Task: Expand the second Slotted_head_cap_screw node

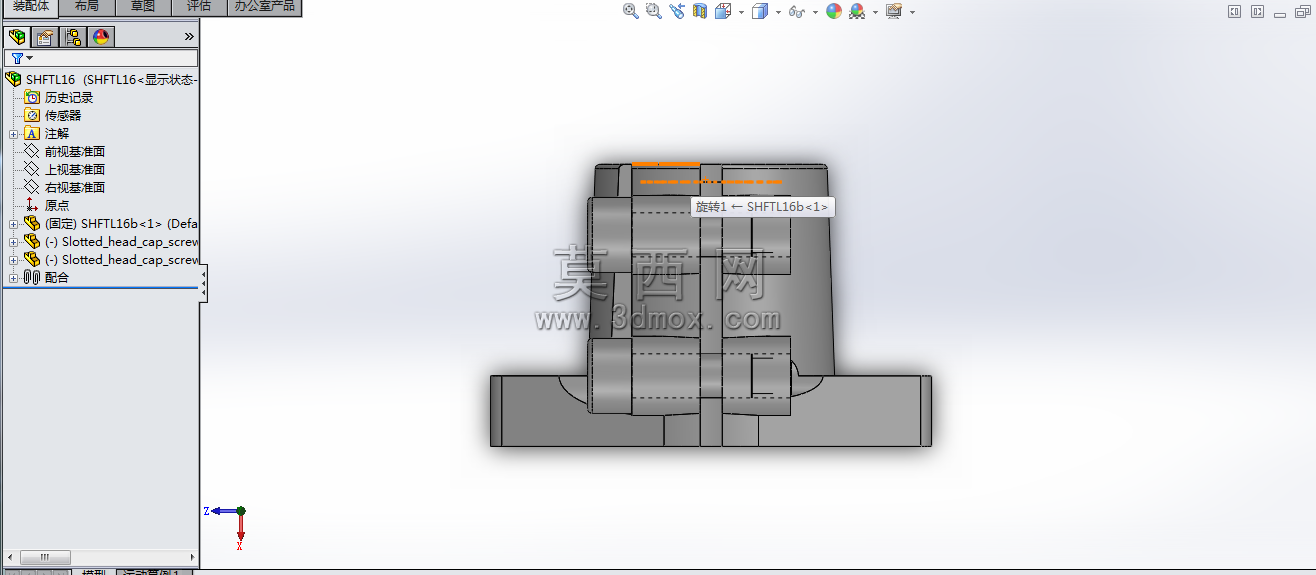Action: click(x=13, y=260)
